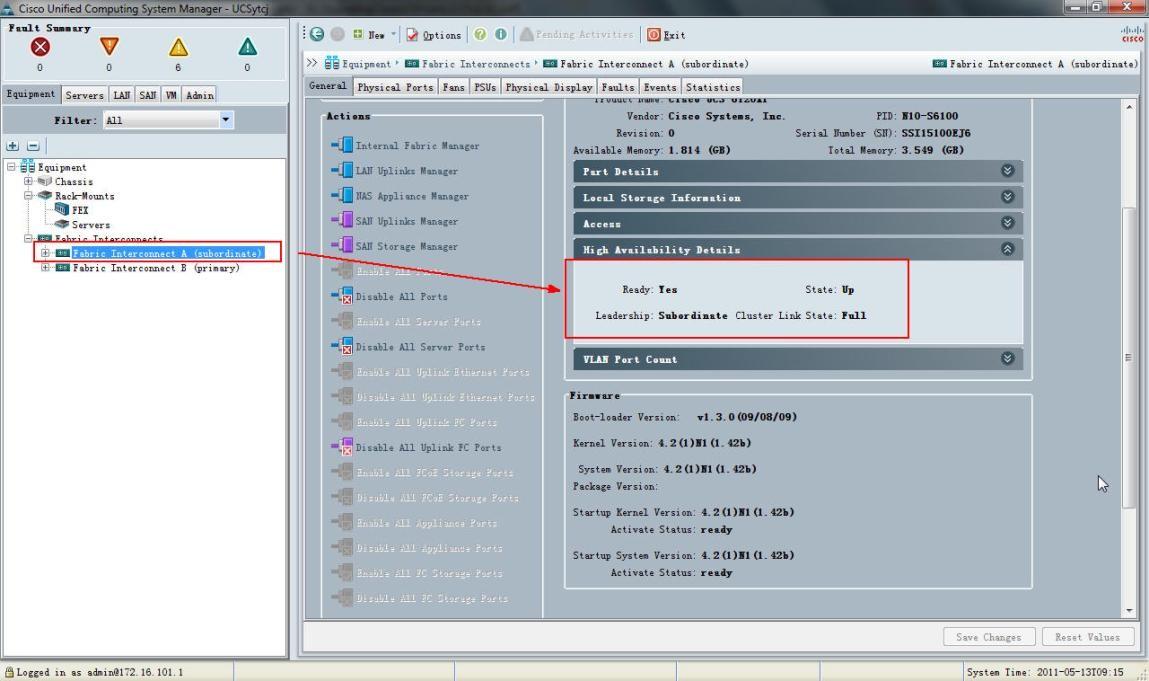Open the Physical Display tab
Image resolution: width=1149 pixels, height=681 pixels.
549,86
